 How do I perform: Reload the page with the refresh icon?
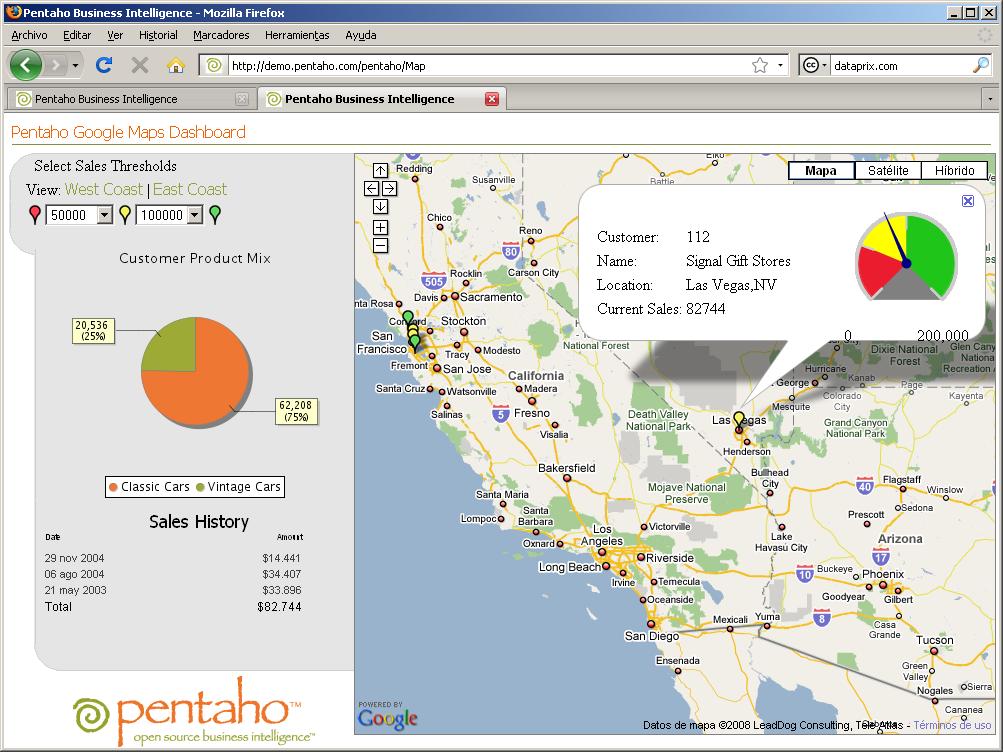pyautogui.click(x=104, y=64)
